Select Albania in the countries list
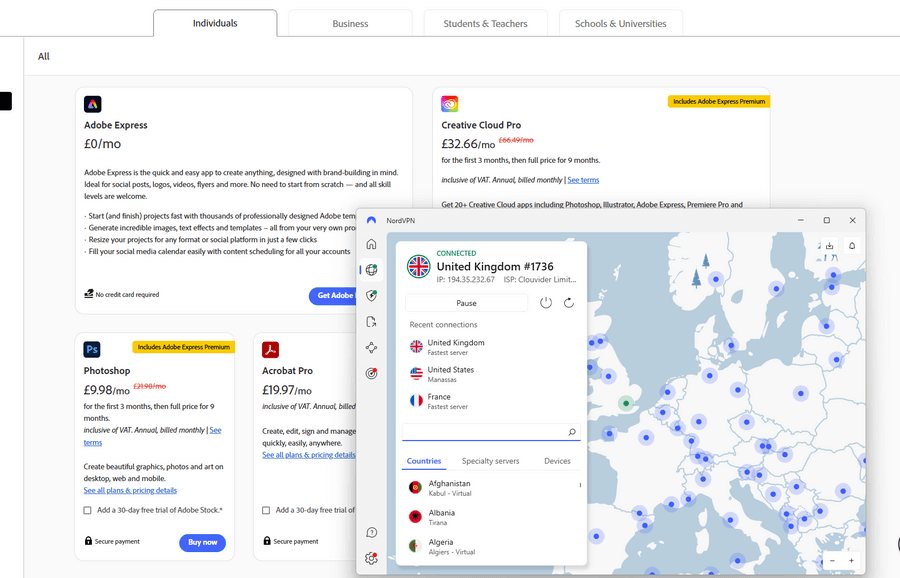 491,517
